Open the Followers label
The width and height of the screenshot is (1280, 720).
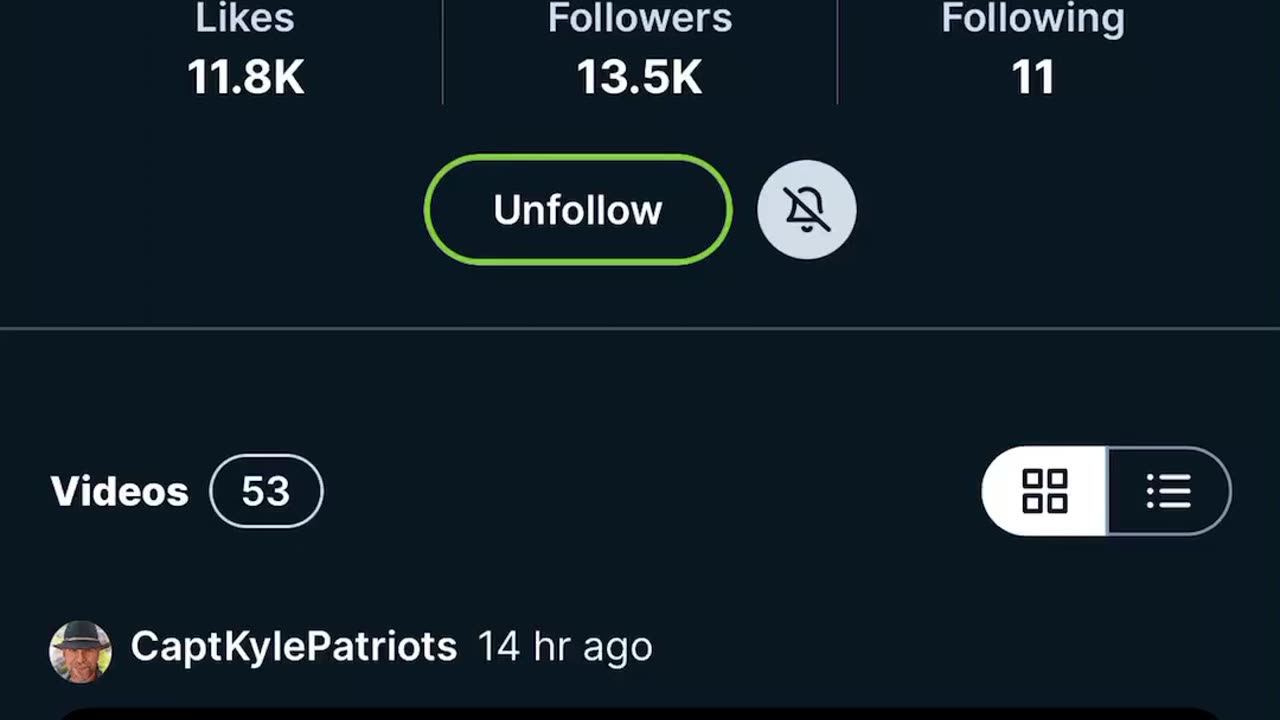pos(640,18)
